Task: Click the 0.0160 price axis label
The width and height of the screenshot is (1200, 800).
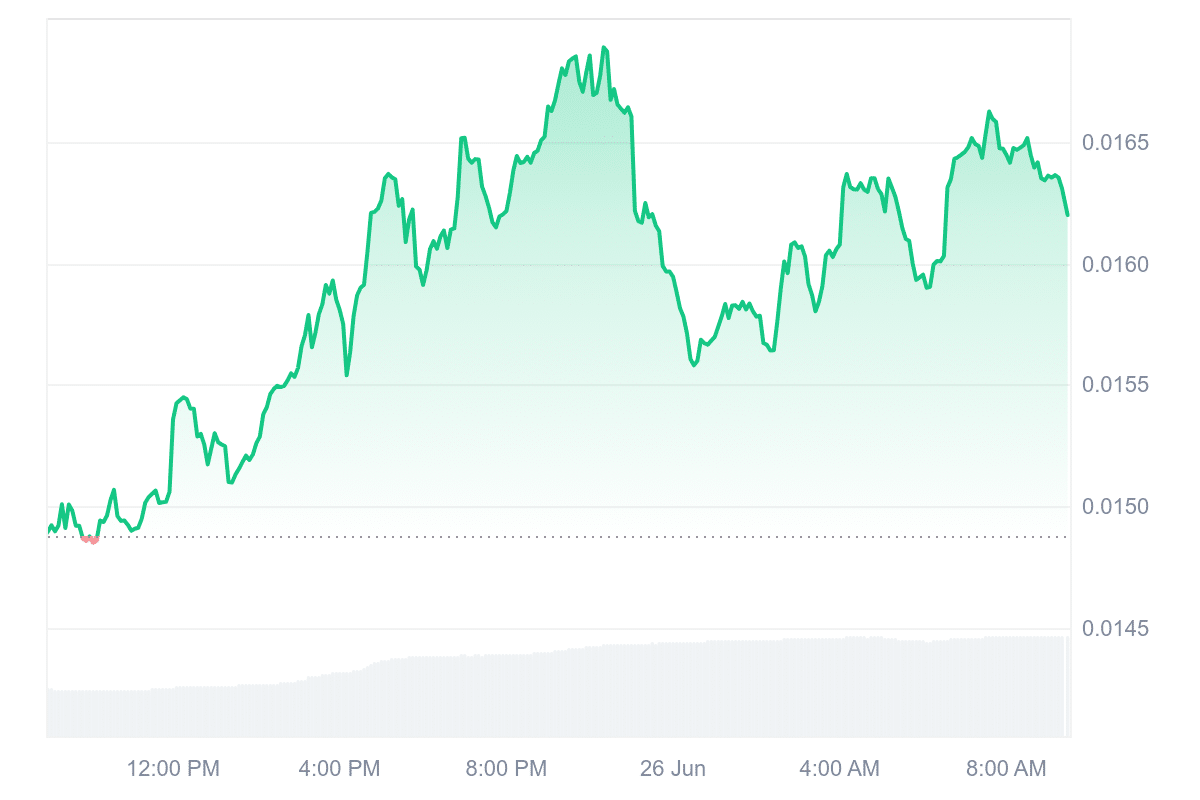Action: (x=1115, y=264)
